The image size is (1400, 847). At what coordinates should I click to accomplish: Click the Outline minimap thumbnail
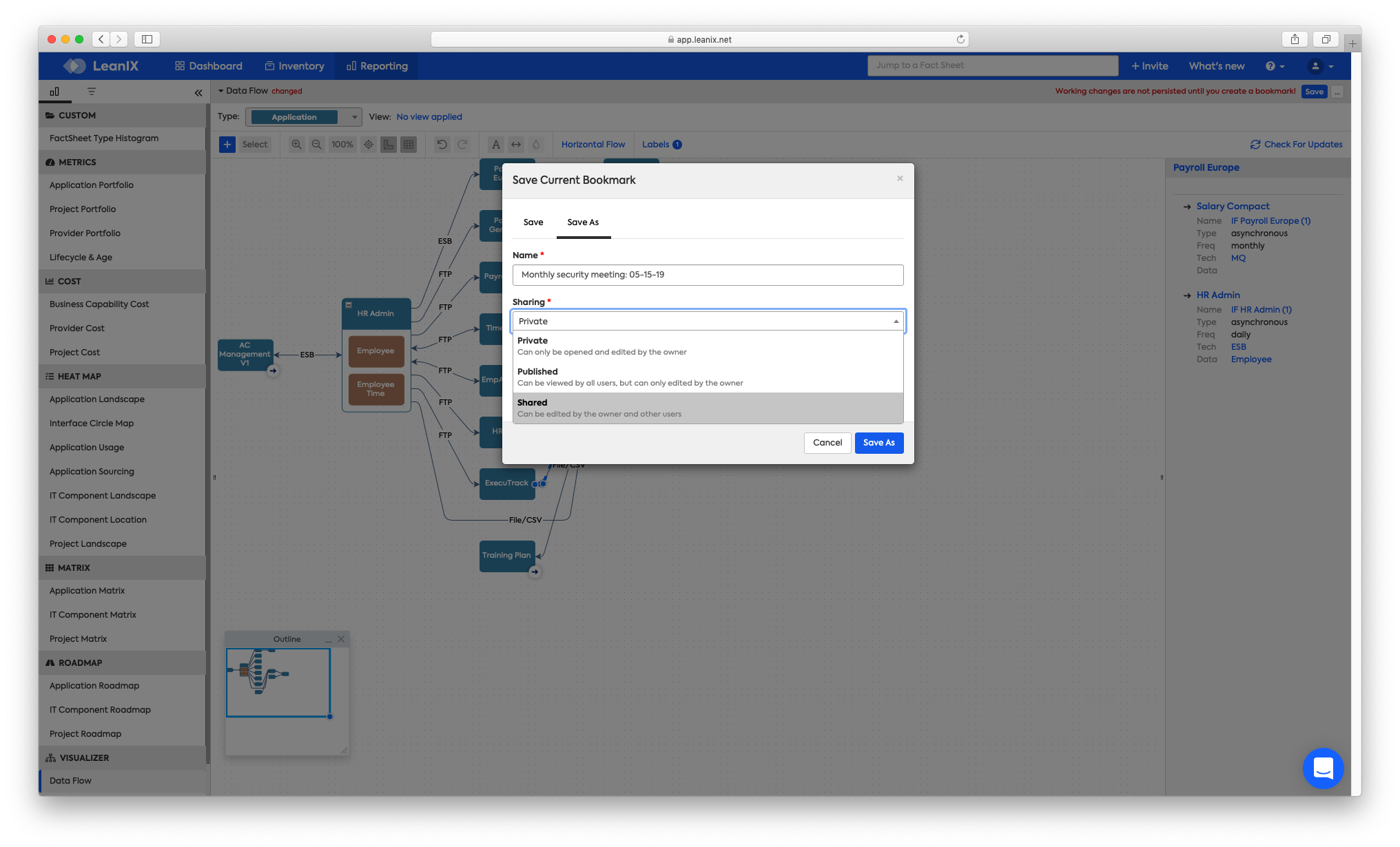(278, 682)
